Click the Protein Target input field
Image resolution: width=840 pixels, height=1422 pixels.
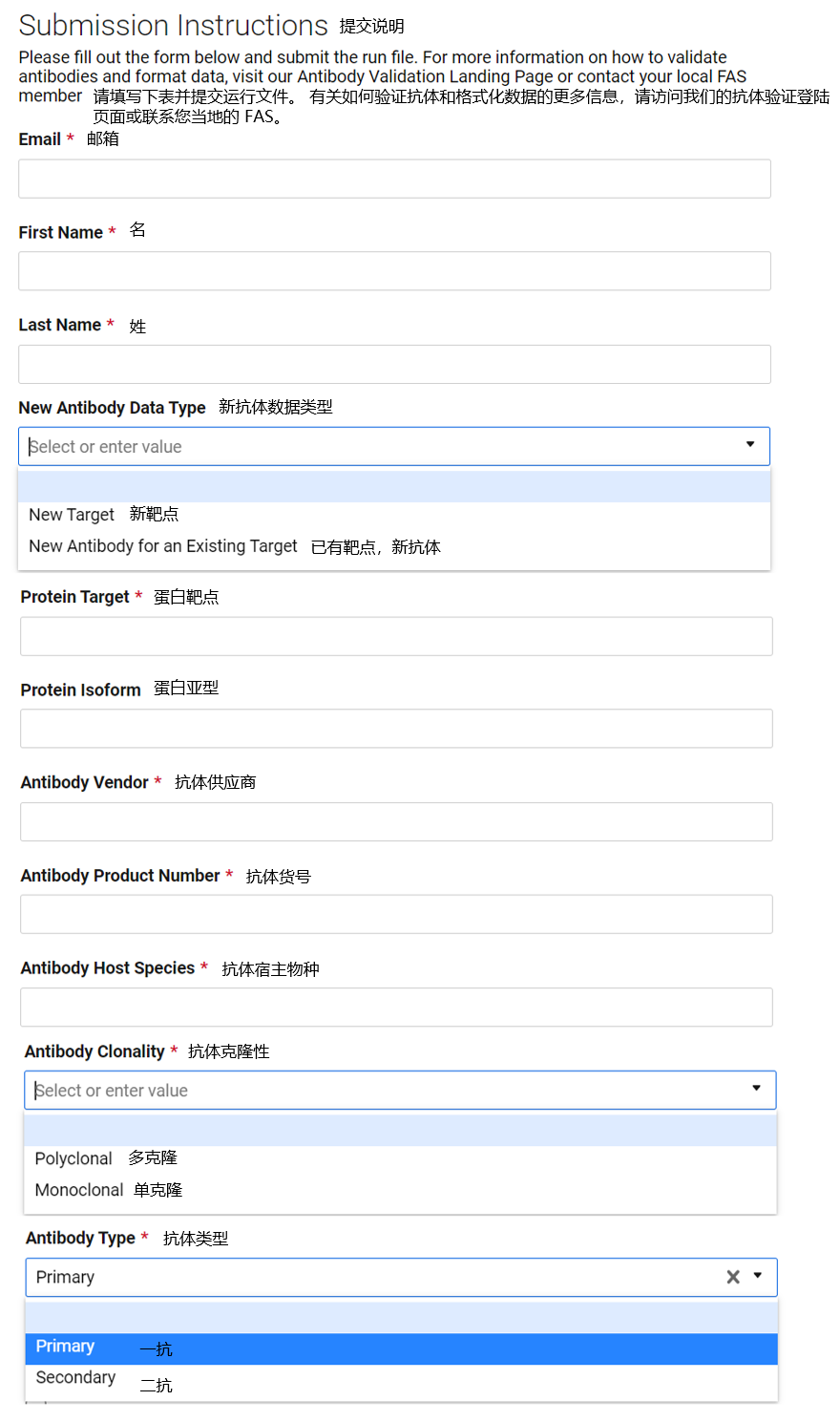(396, 636)
